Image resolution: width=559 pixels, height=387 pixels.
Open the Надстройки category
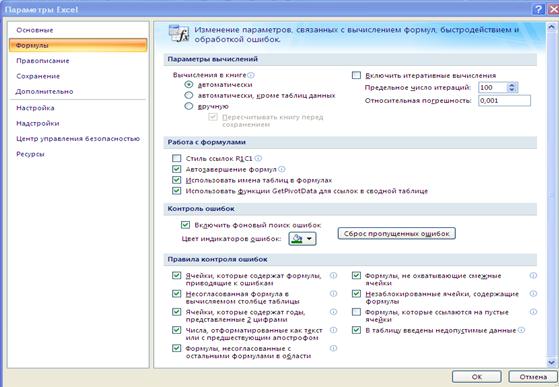coord(38,123)
